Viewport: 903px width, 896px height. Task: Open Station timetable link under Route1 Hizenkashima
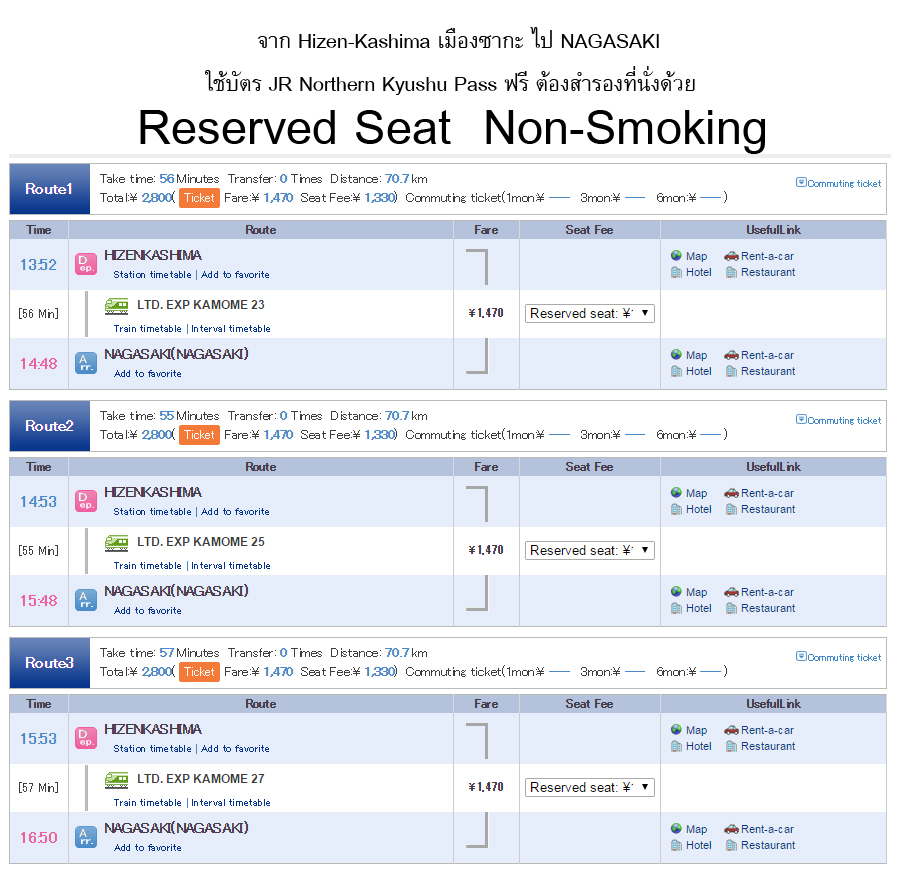pyautogui.click(x=152, y=275)
